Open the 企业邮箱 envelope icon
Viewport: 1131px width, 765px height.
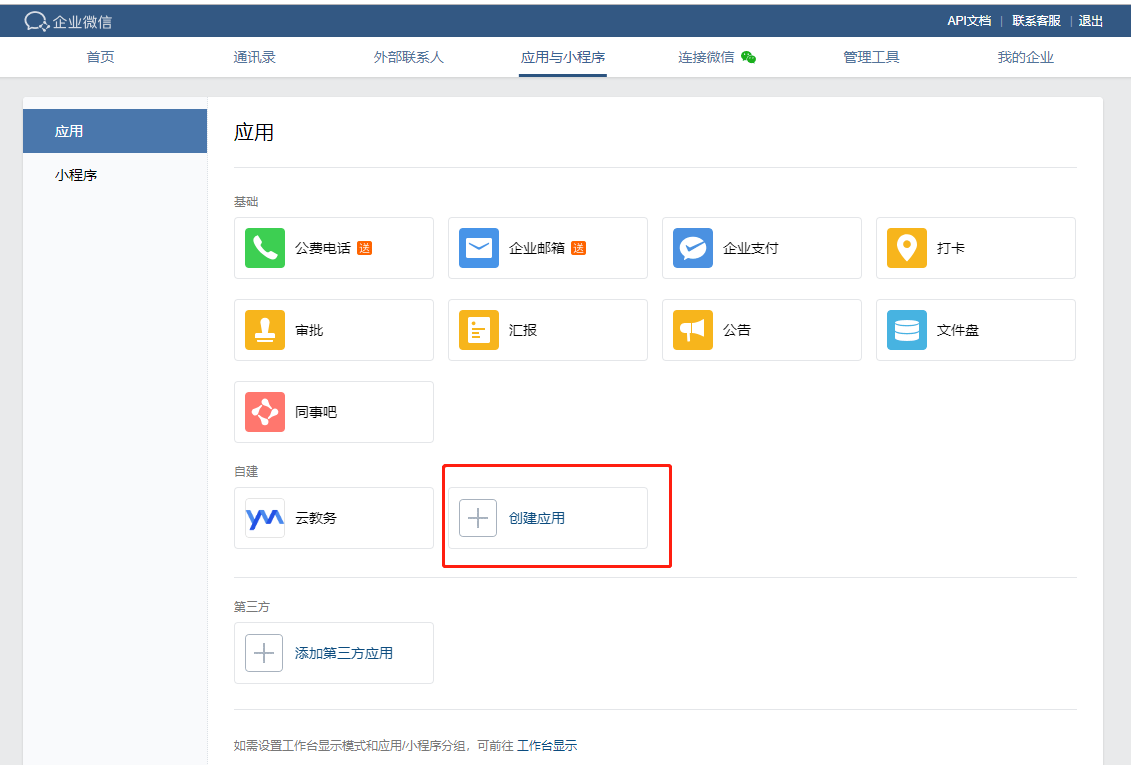(479, 248)
